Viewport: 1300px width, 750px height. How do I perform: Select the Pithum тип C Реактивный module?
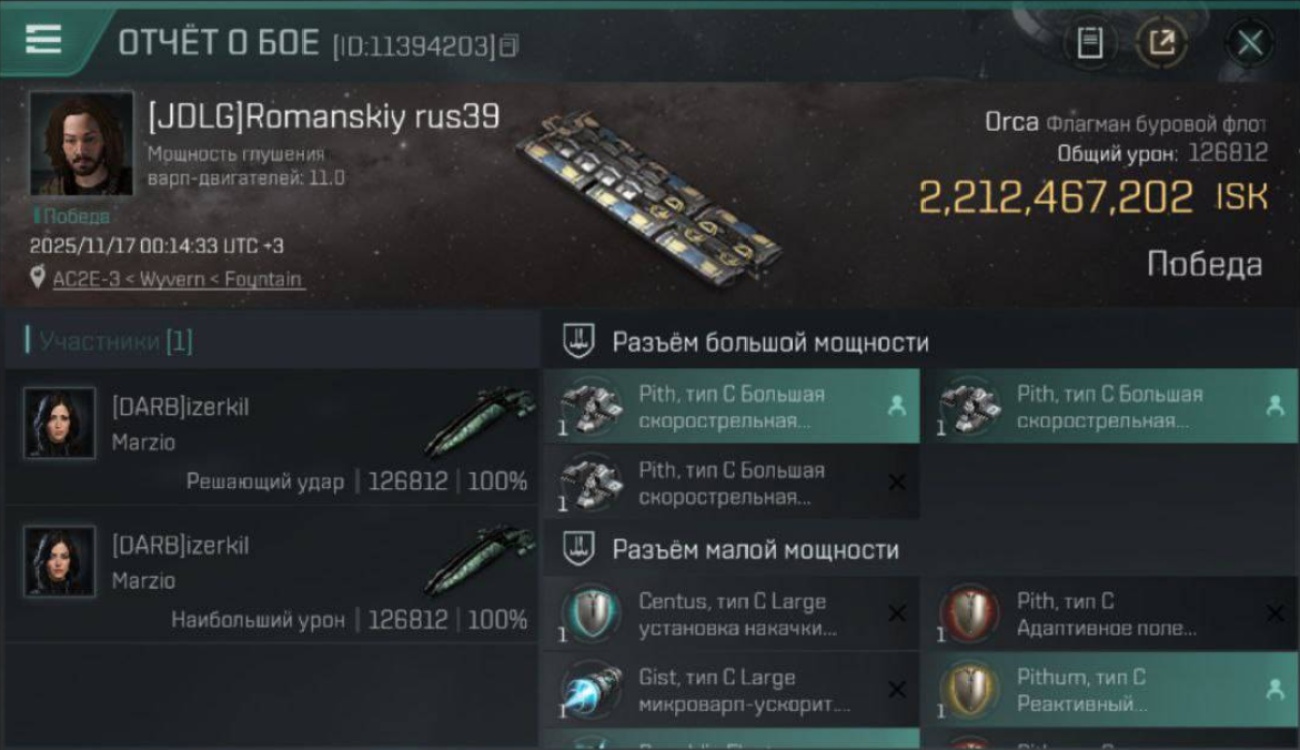(x=1110, y=690)
